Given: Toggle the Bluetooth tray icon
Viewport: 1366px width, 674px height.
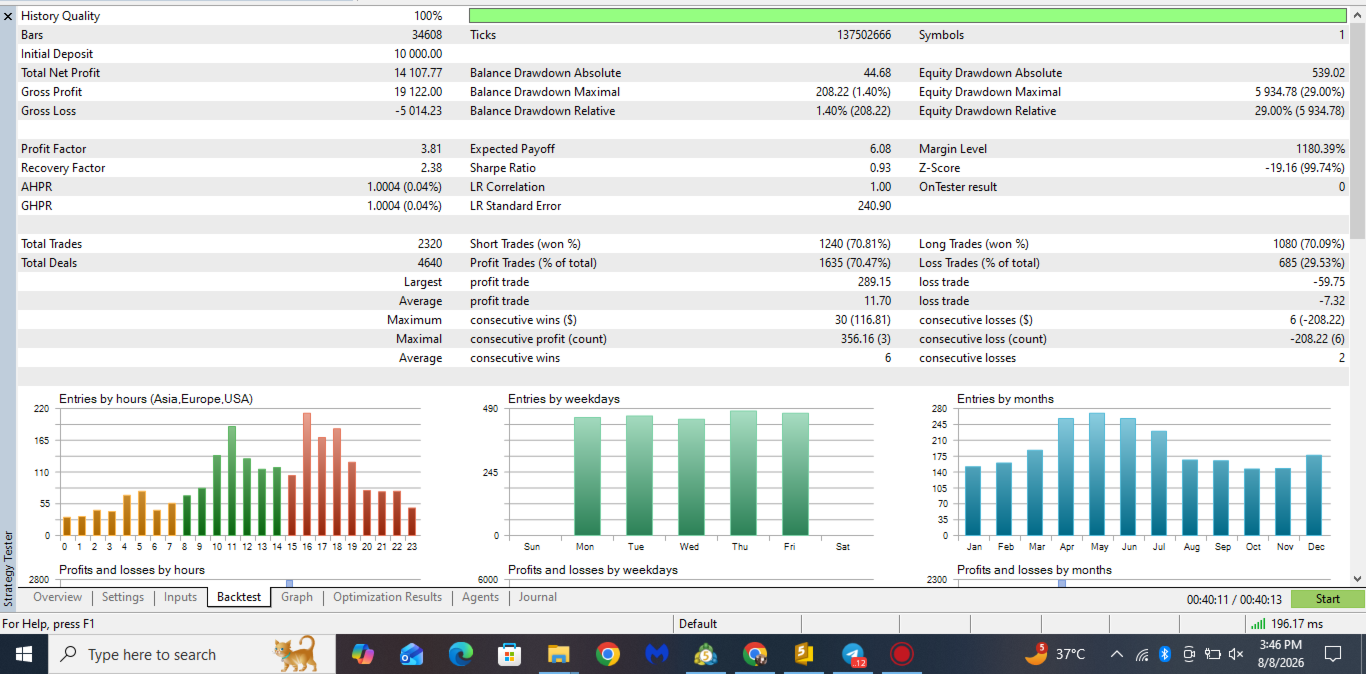Looking at the screenshot, I should pos(1164,654).
